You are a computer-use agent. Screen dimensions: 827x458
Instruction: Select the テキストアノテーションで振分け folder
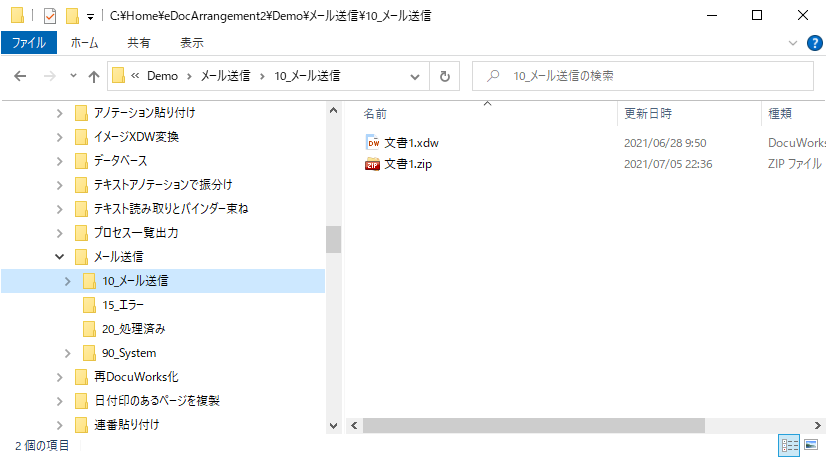pyautogui.click(x=163, y=185)
